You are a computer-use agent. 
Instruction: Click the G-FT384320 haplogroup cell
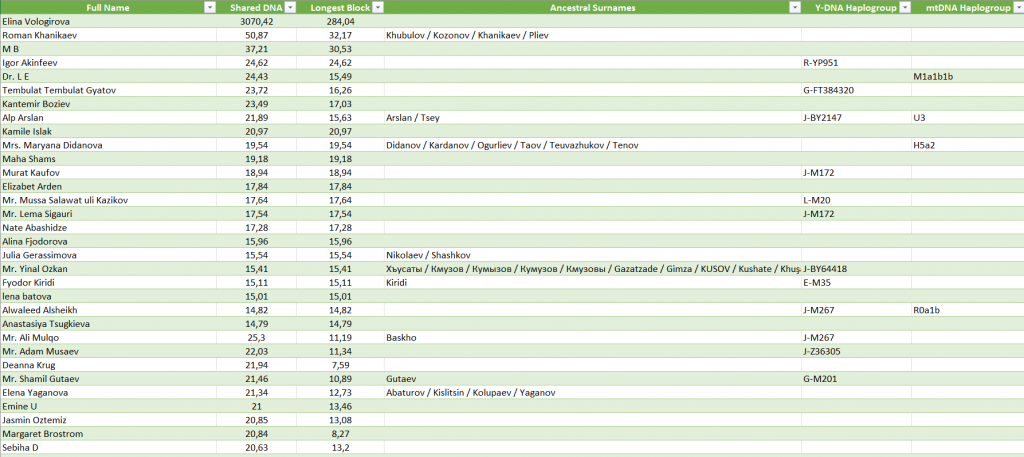coord(828,90)
